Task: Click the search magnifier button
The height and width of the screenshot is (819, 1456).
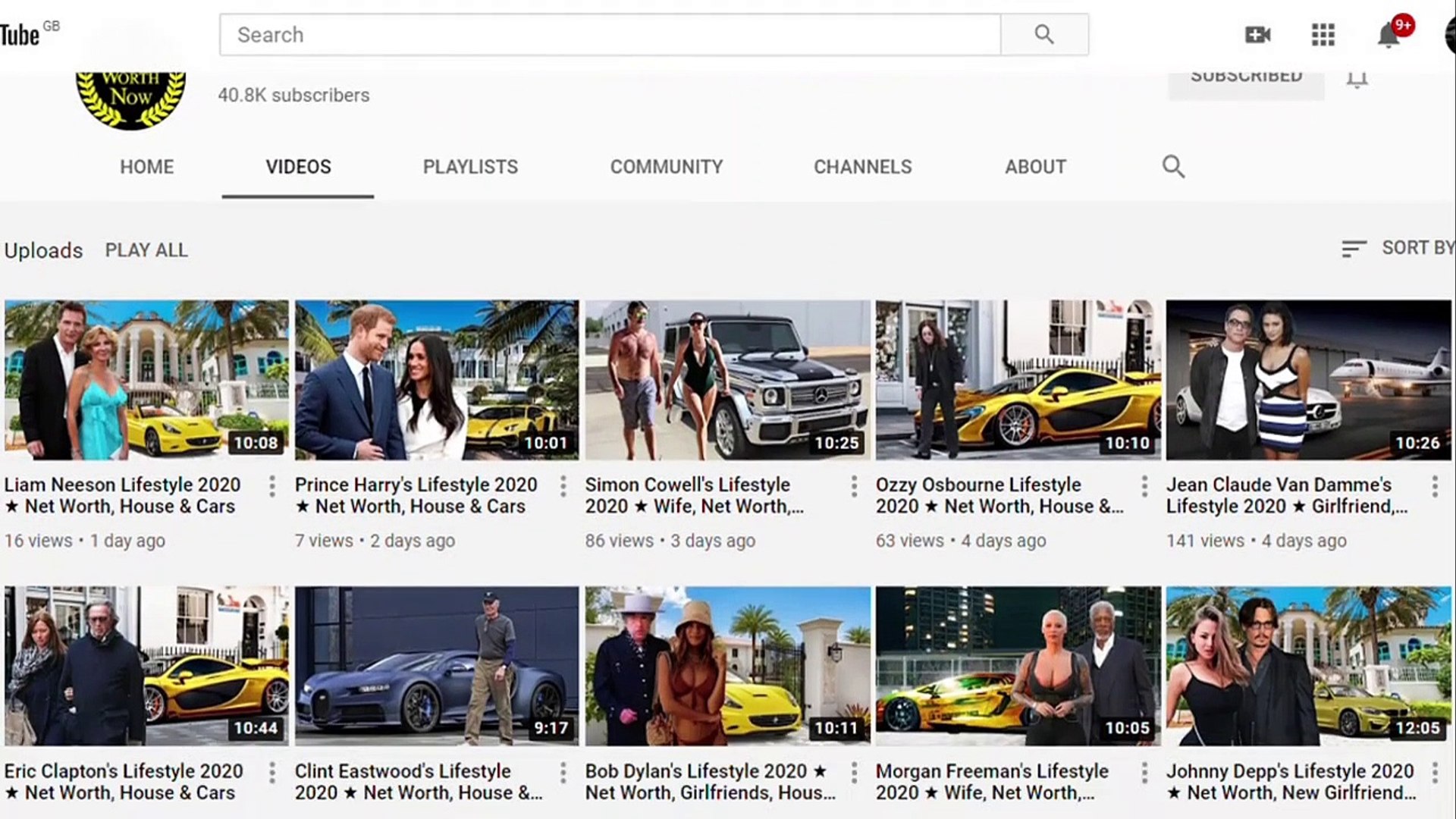Action: click(1044, 34)
